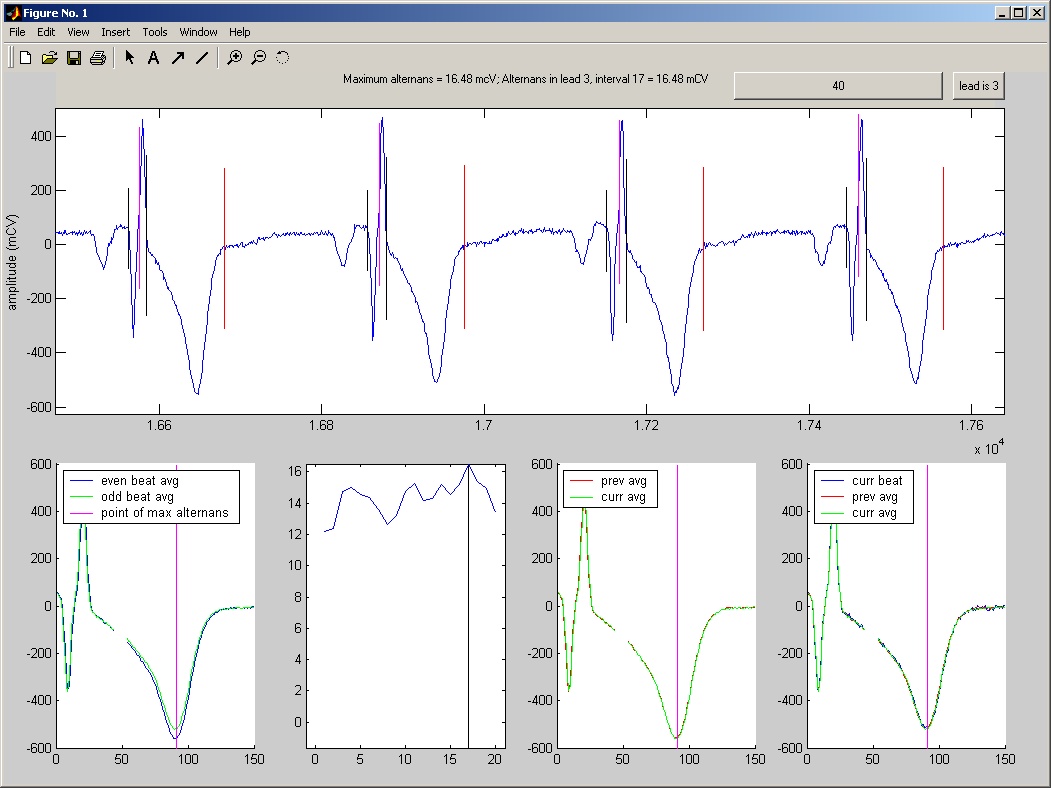The width and height of the screenshot is (1051, 788).
Task: Open the Tools menu
Action: point(155,32)
